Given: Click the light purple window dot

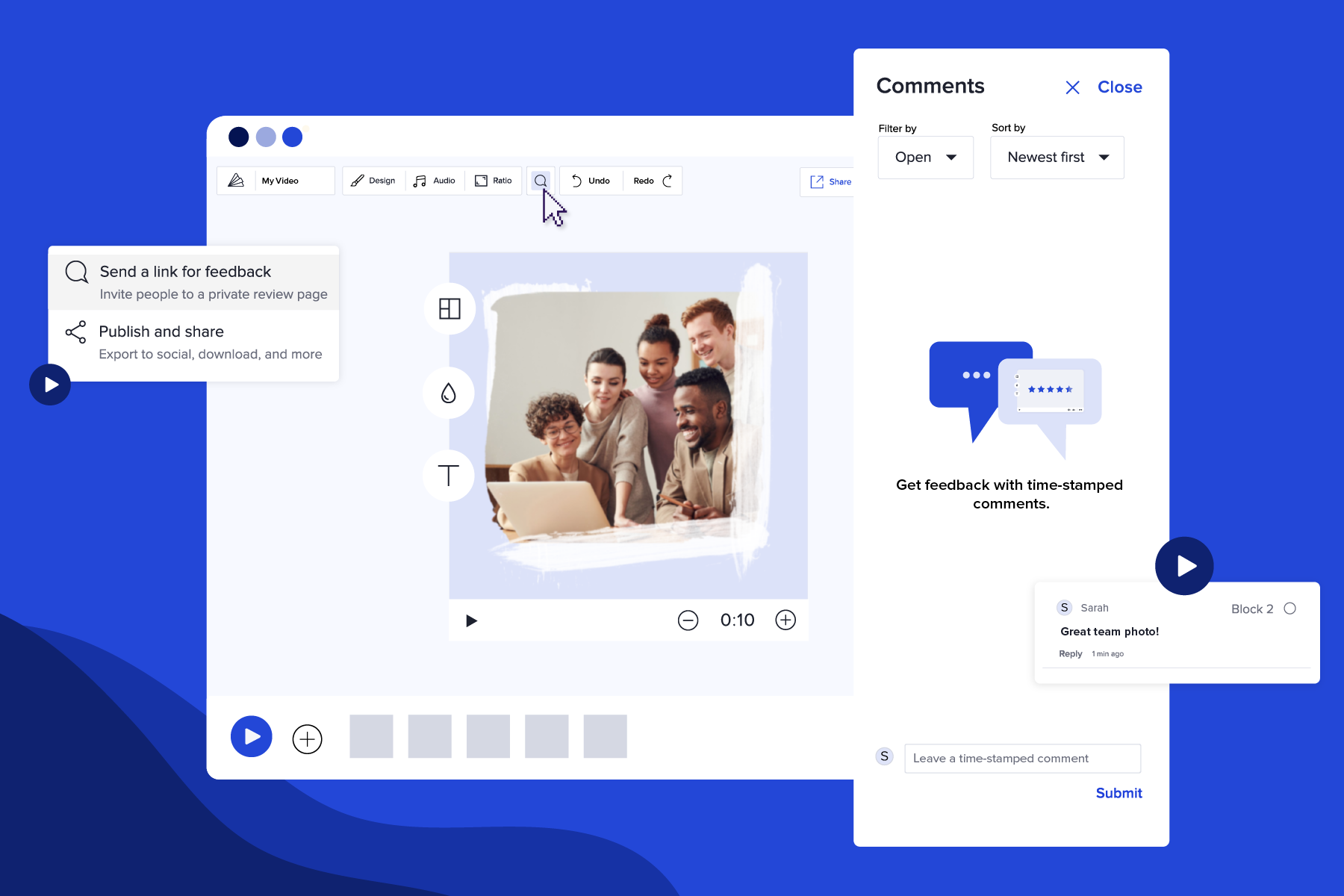Looking at the screenshot, I should [x=266, y=137].
